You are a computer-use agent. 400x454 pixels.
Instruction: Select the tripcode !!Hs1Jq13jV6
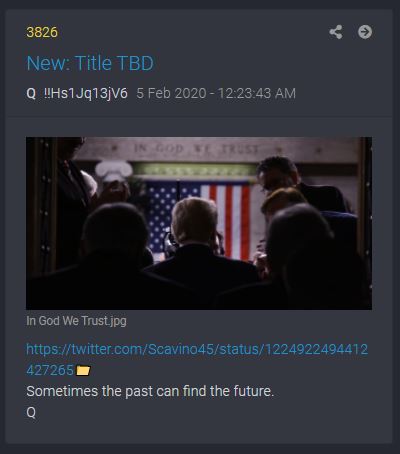point(86,93)
